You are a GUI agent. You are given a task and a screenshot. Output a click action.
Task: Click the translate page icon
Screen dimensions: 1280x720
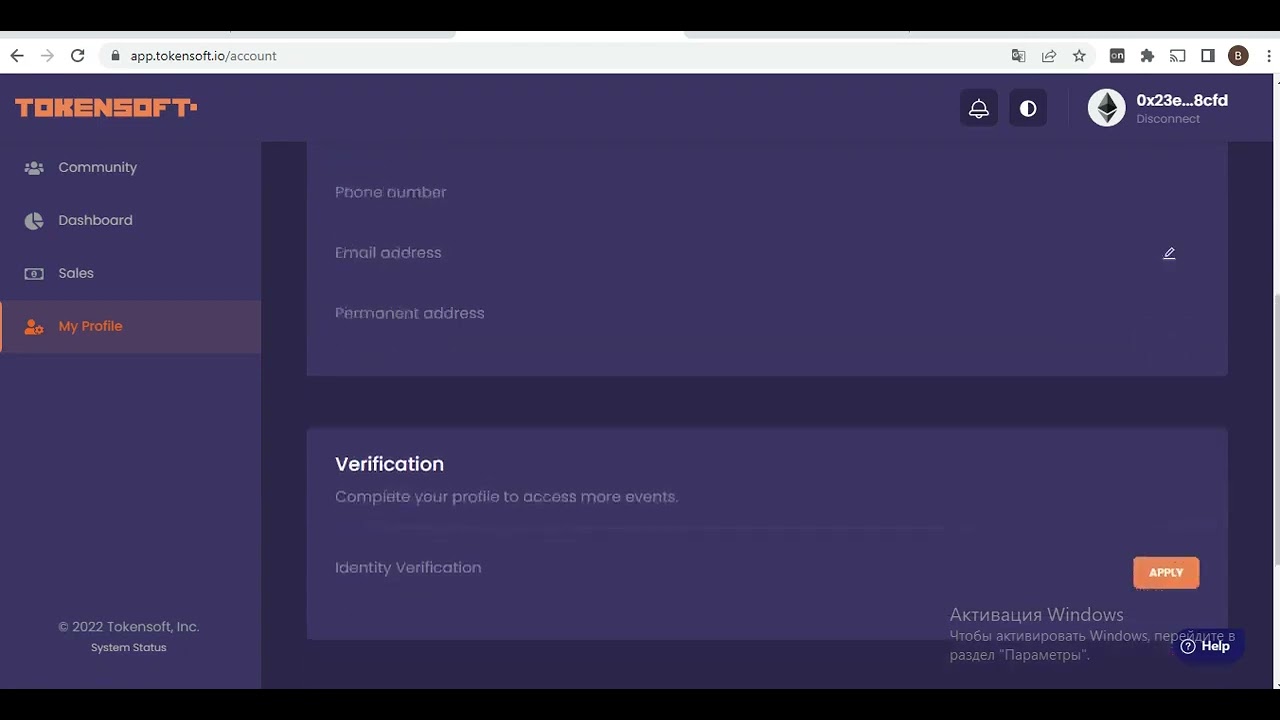pyautogui.click(x=1019, y=56)
